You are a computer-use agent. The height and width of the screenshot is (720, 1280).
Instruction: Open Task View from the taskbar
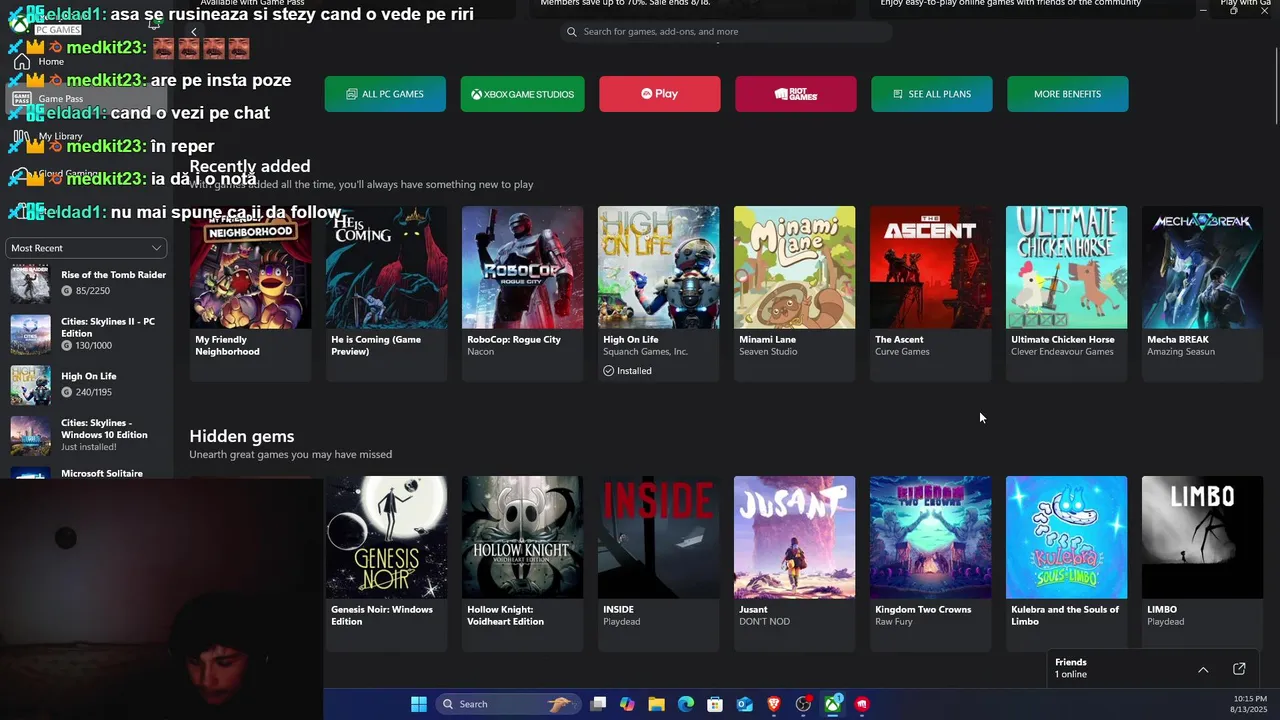pyautogui.click(x=598, y=704)
